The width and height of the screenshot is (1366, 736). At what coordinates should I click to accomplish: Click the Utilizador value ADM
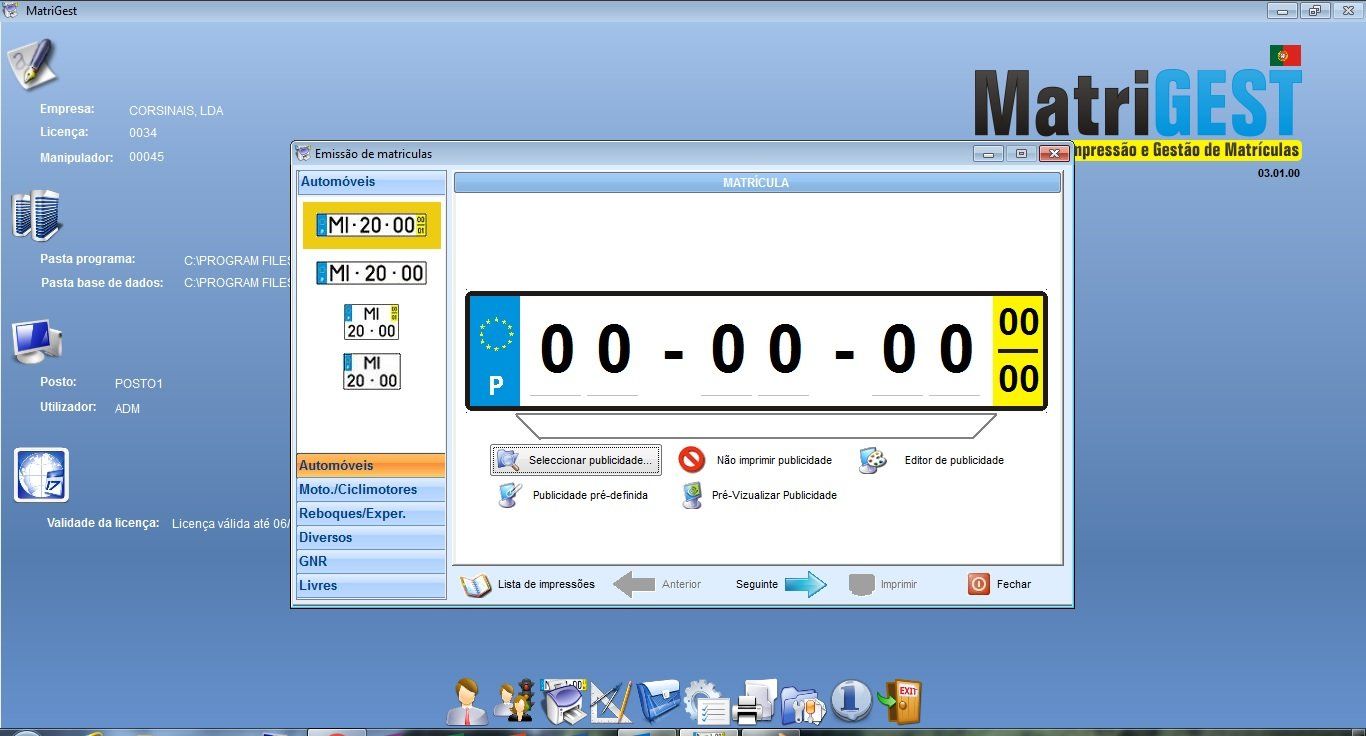coord(128,408)
